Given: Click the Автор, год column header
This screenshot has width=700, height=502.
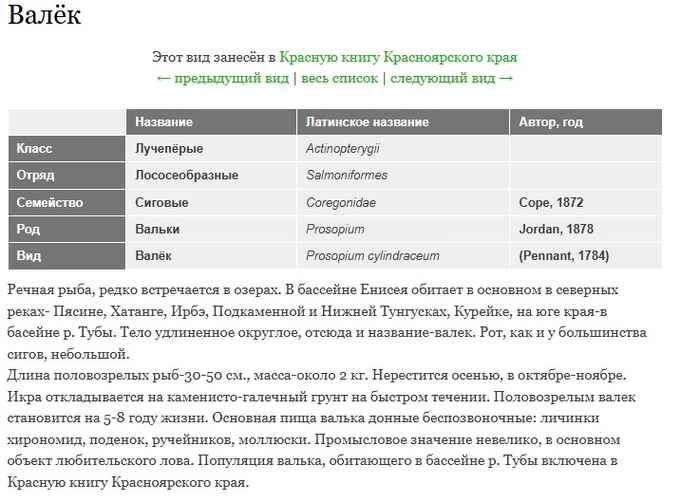Looking at the screenshot, I should pos(586,121).
